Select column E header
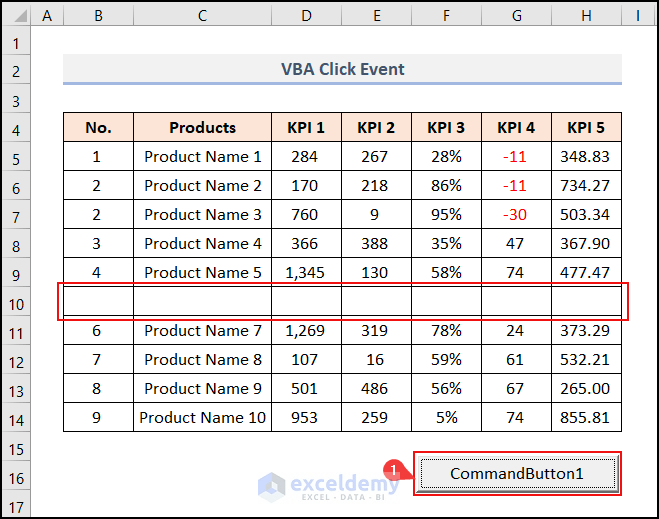 pyautogui.click(x=377, y=16)
